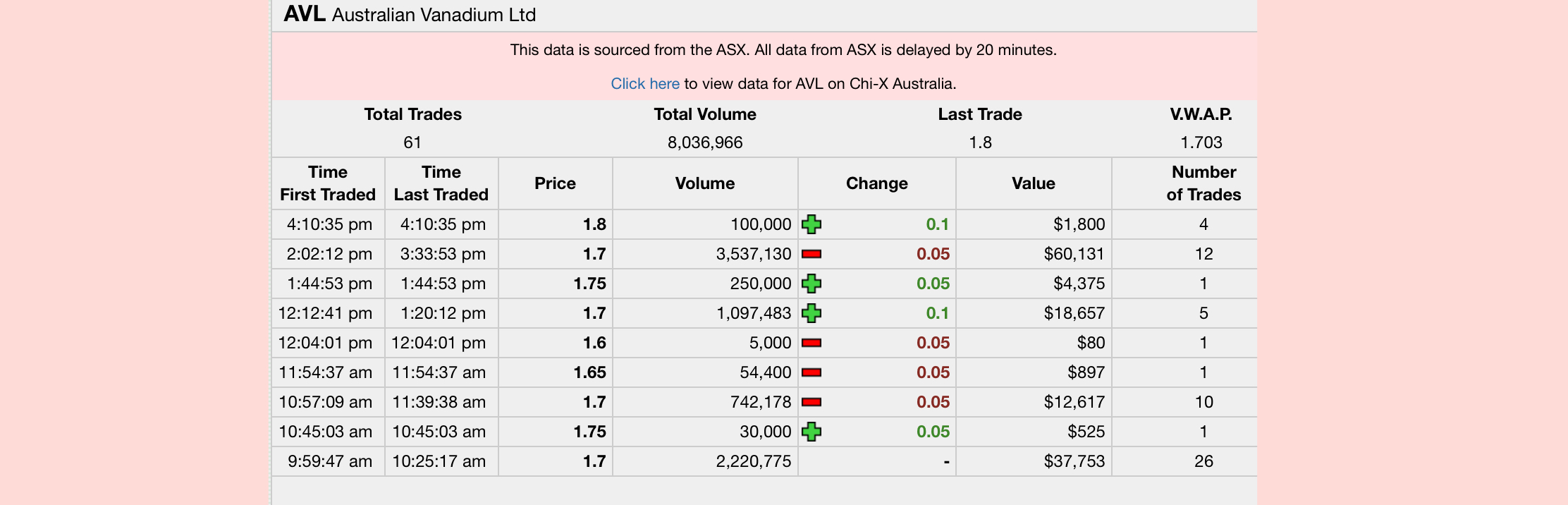Click the 'Time Last Traded' column header
Viewport: 1568px width, 505px height.
point(441,183)
